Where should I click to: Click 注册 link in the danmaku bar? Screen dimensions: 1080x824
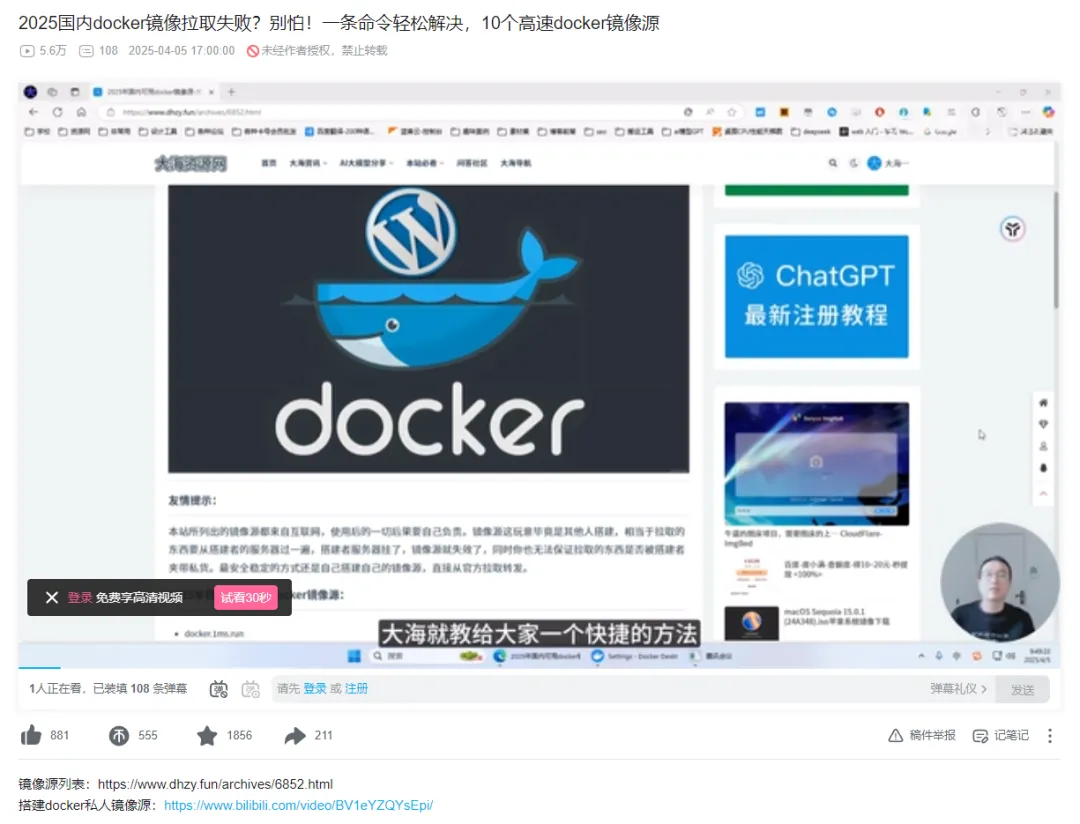[356, 688]
